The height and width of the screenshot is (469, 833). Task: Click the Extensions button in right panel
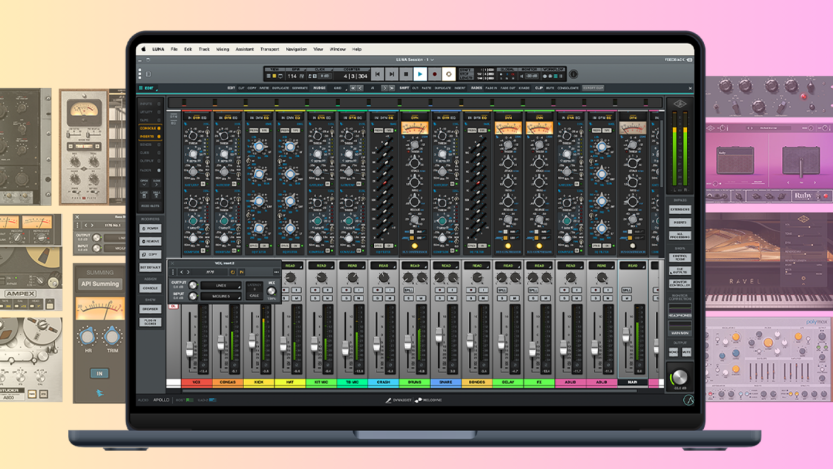pos(680,209)
